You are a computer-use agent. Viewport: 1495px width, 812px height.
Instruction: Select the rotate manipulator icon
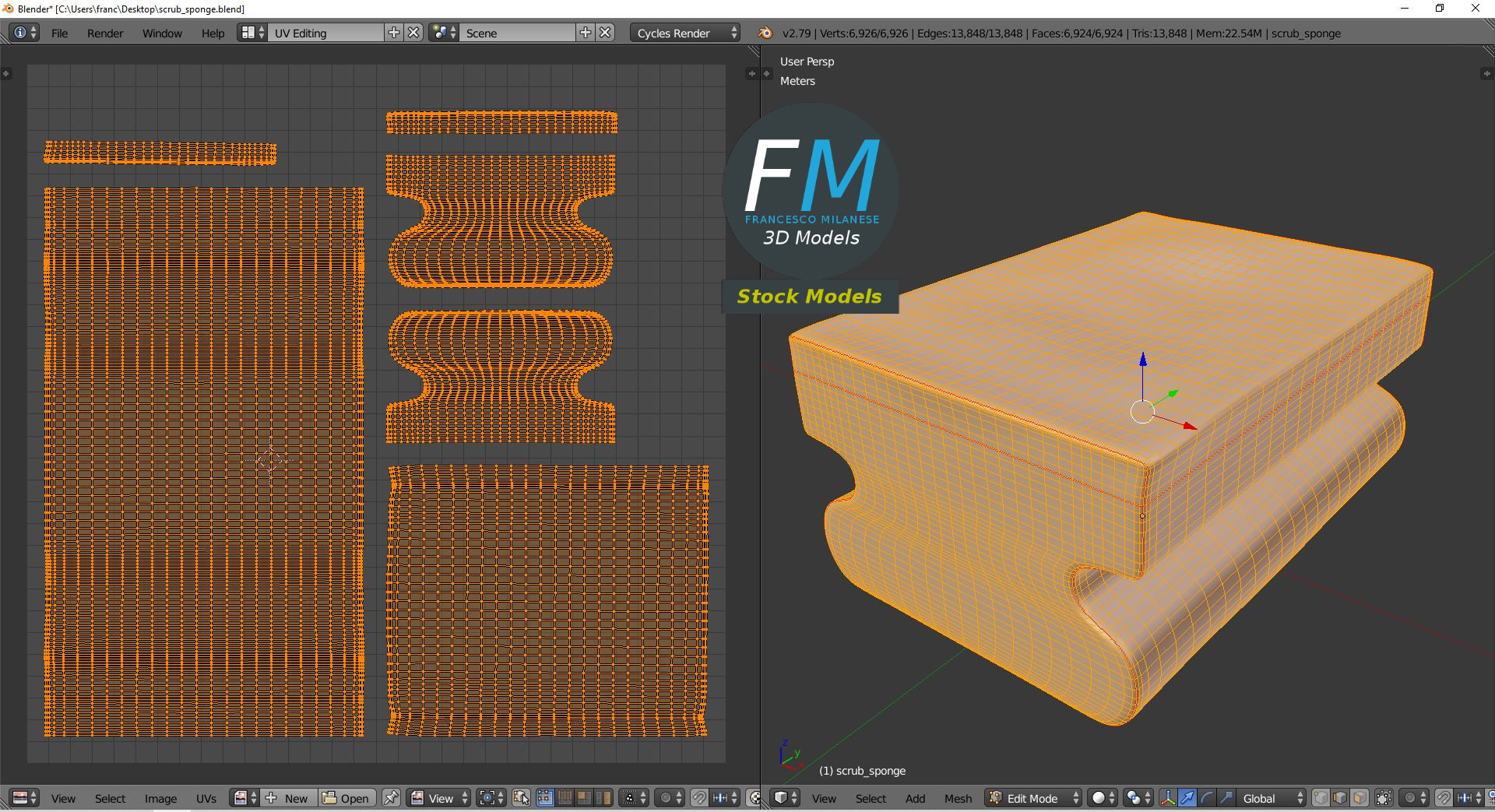[x=1206, y=798]
